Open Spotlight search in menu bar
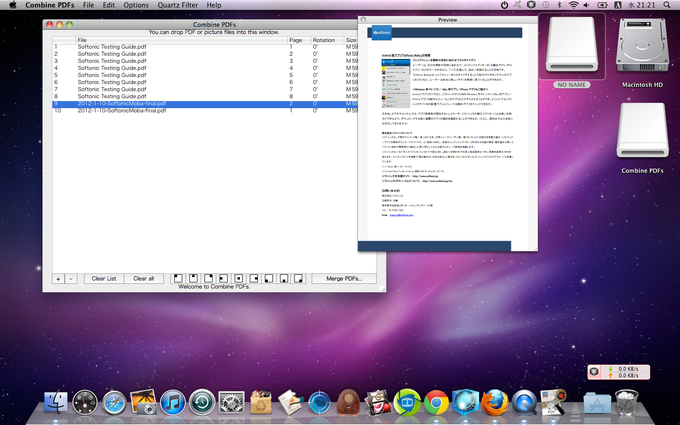This screenshot has width=680, height=425. [x=667, y=5]
